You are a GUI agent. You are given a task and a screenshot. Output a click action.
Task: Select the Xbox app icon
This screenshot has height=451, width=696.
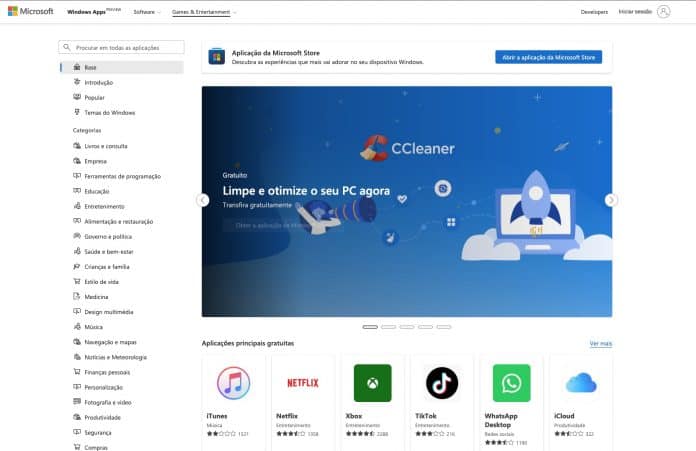[372, 382]
